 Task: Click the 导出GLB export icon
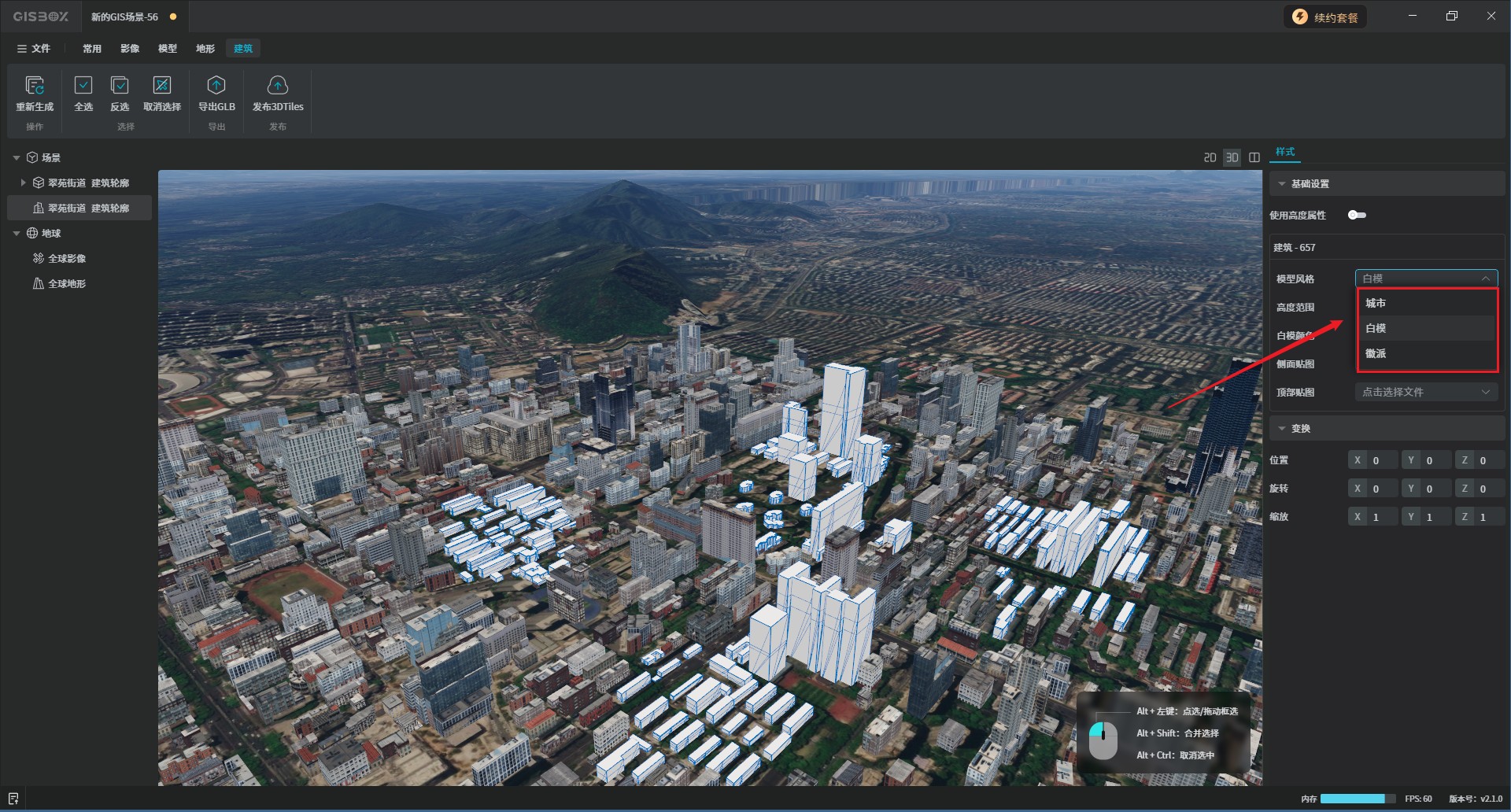[x=216, y=85]
